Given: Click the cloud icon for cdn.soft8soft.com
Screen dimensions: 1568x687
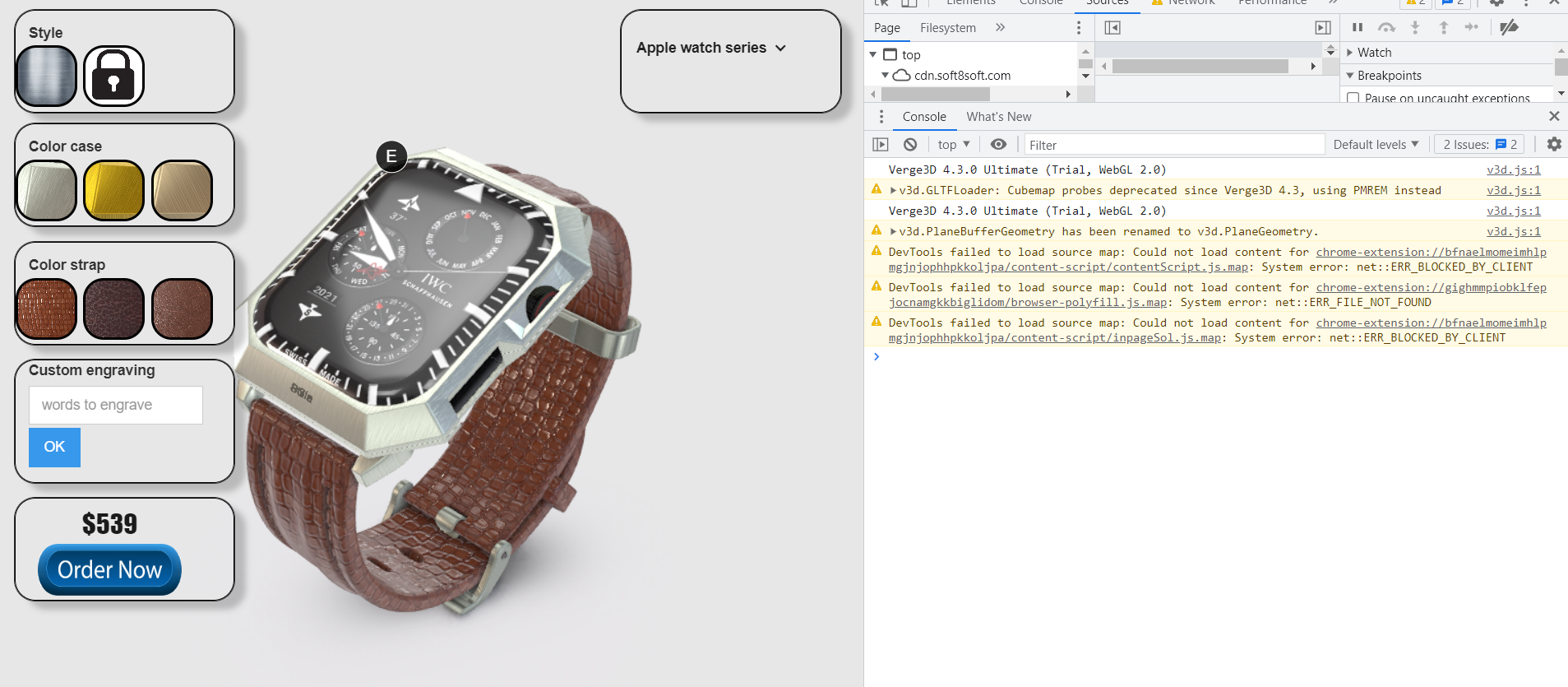Looking at the screenshot, I should pyautogui.click(x=902, y=75).
